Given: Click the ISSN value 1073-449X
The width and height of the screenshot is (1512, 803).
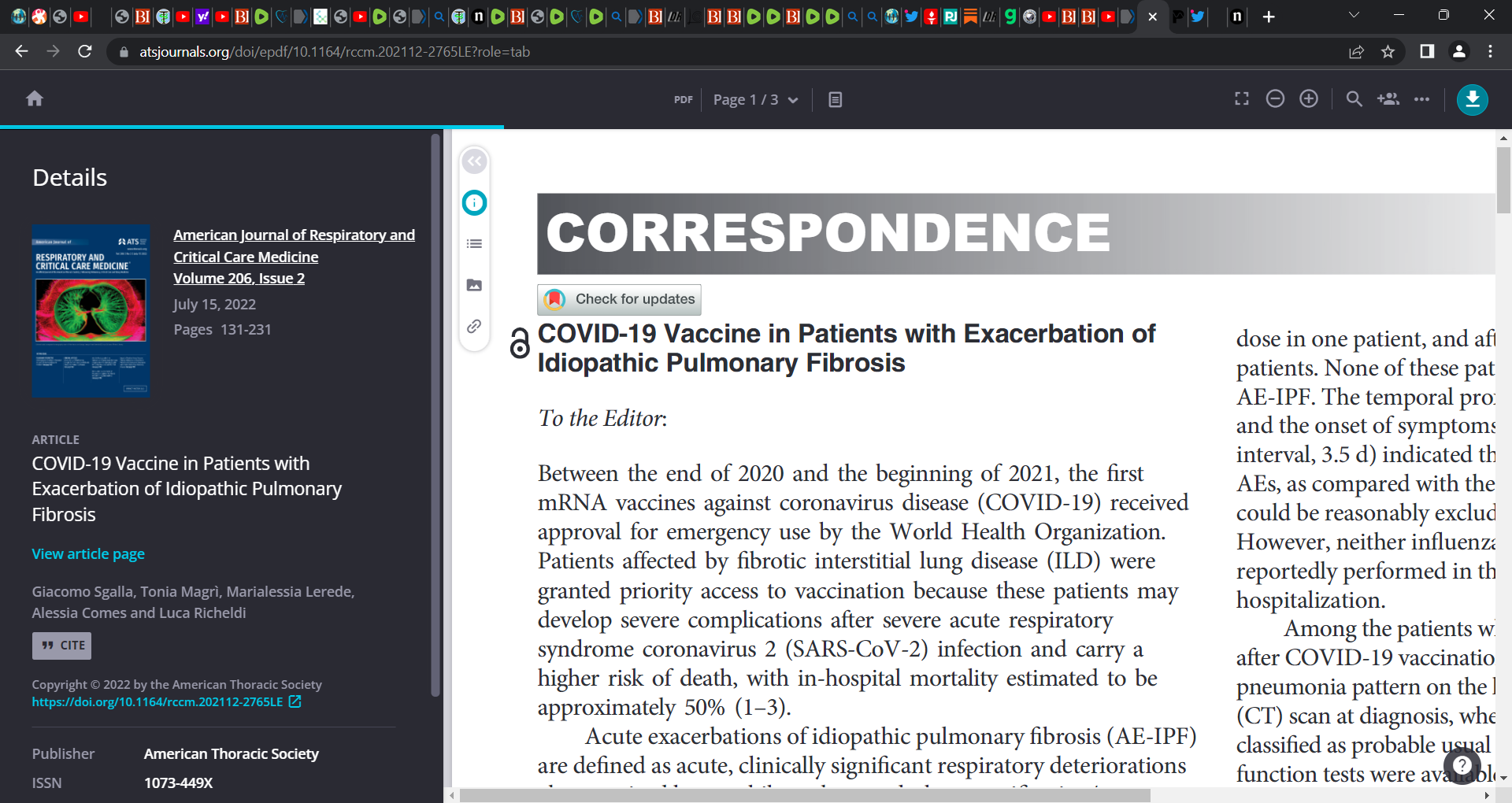Looking at the screenshot, I should [x=179, y=783].
